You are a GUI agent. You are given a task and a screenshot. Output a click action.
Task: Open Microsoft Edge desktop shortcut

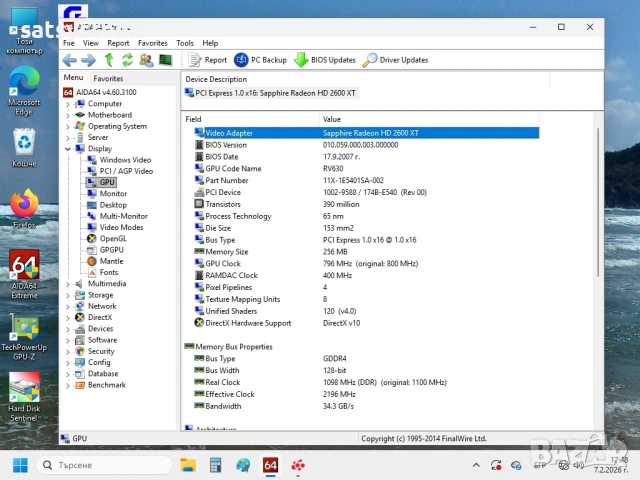coord(24,91)
